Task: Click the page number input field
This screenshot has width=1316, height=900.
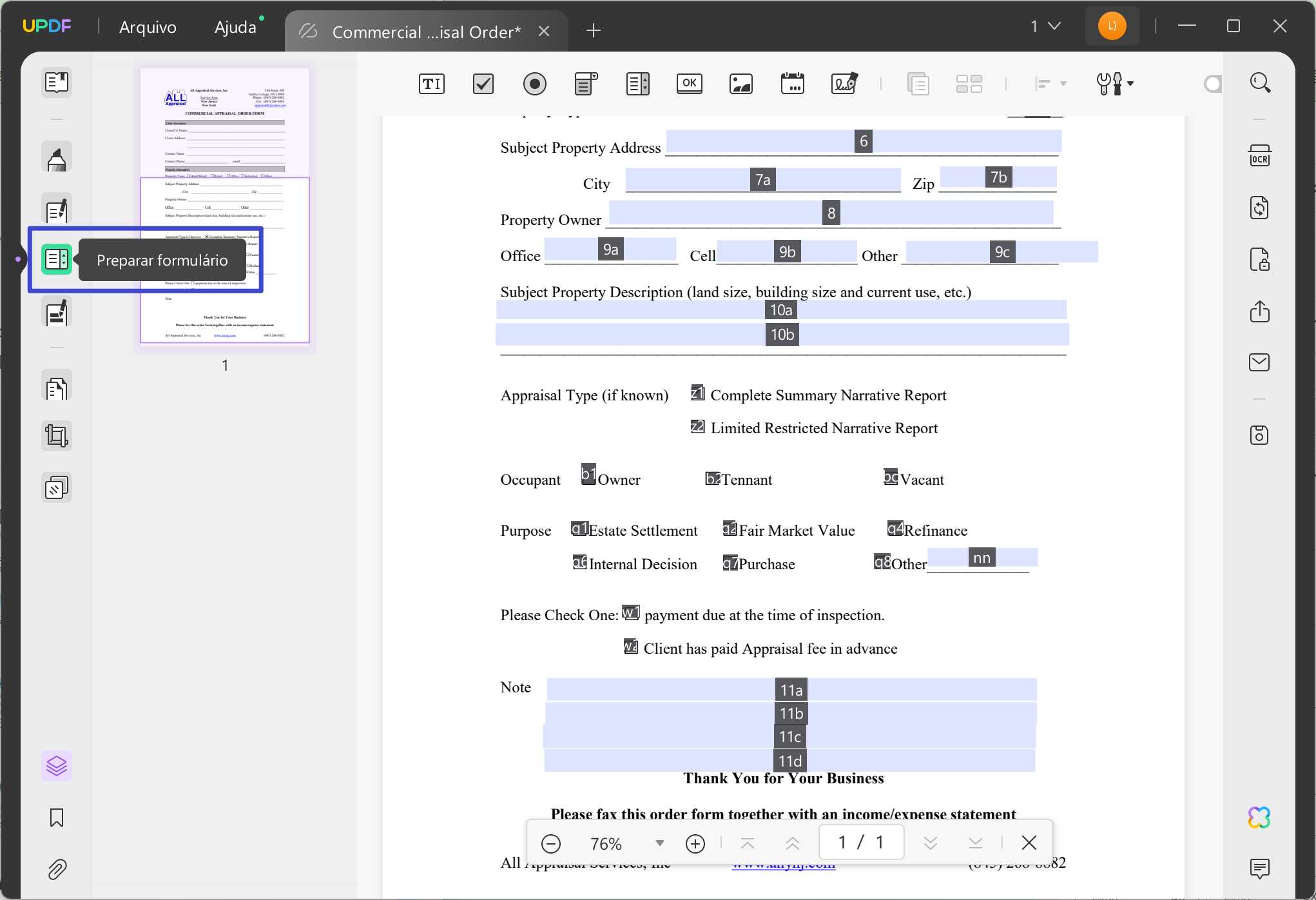Action: coord(861,842)
